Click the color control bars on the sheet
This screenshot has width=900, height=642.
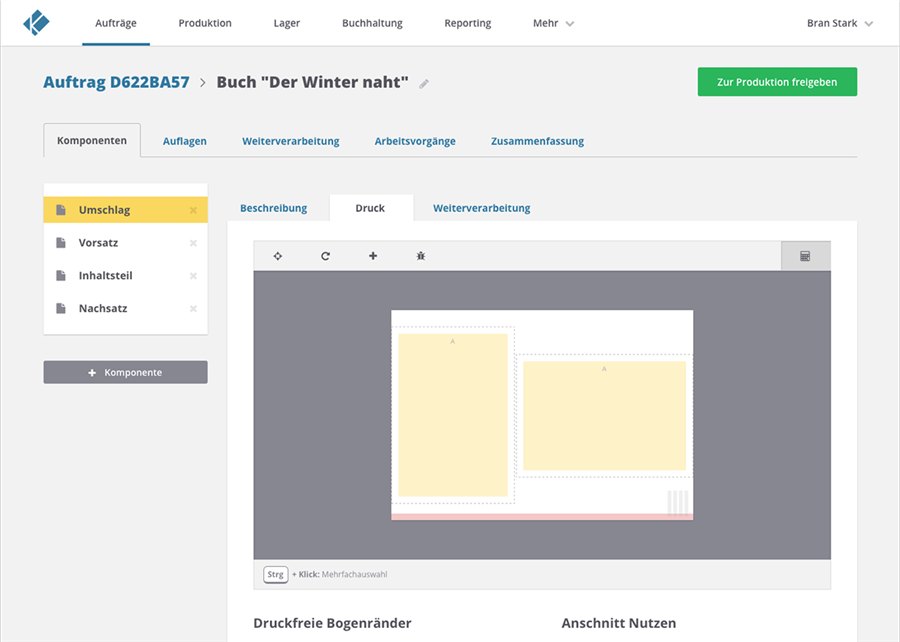(678, 503)
